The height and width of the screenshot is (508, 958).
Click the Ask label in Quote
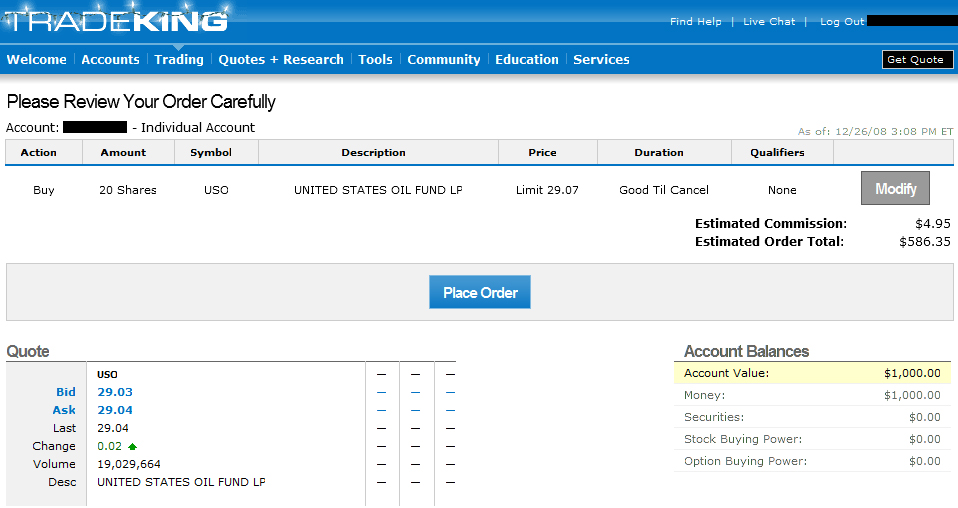(64, 410)
